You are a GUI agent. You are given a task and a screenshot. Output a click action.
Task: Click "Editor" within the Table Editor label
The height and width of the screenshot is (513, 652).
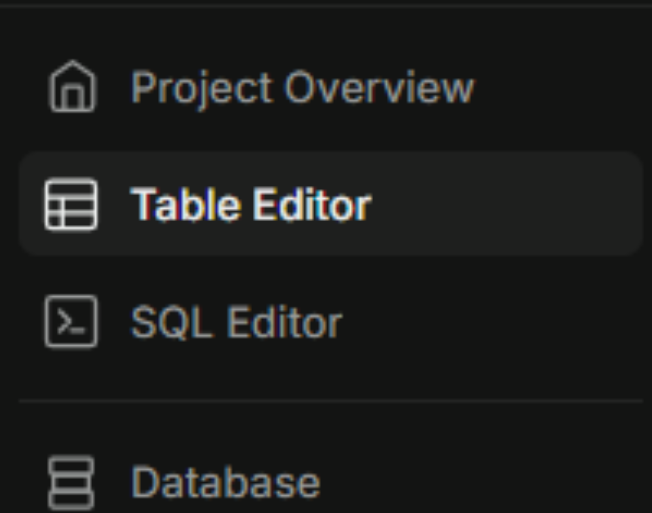(x=312, y=205)
